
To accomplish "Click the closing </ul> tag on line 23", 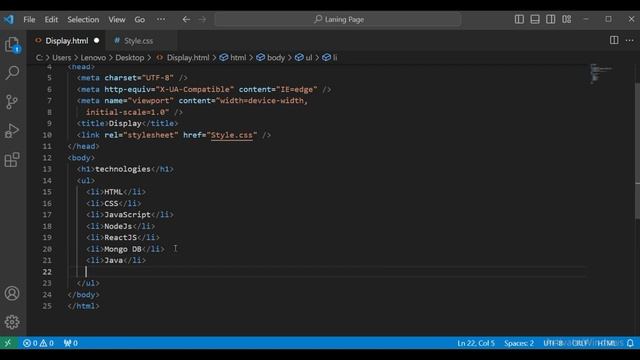I will pyautogui.click(x=88, y=283).
